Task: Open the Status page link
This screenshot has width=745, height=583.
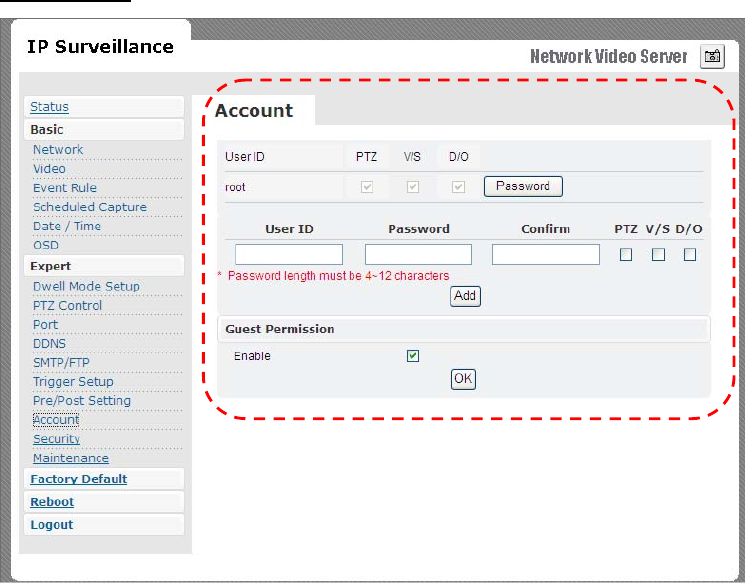Action: [x=49, y=106]
